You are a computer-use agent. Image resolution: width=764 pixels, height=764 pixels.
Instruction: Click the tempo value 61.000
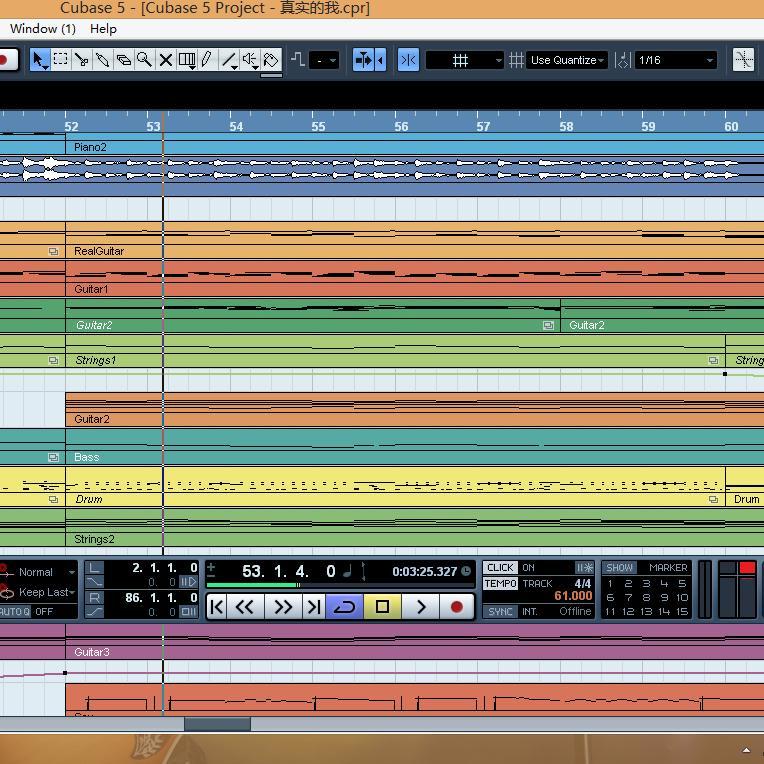(x=573, y=596)
